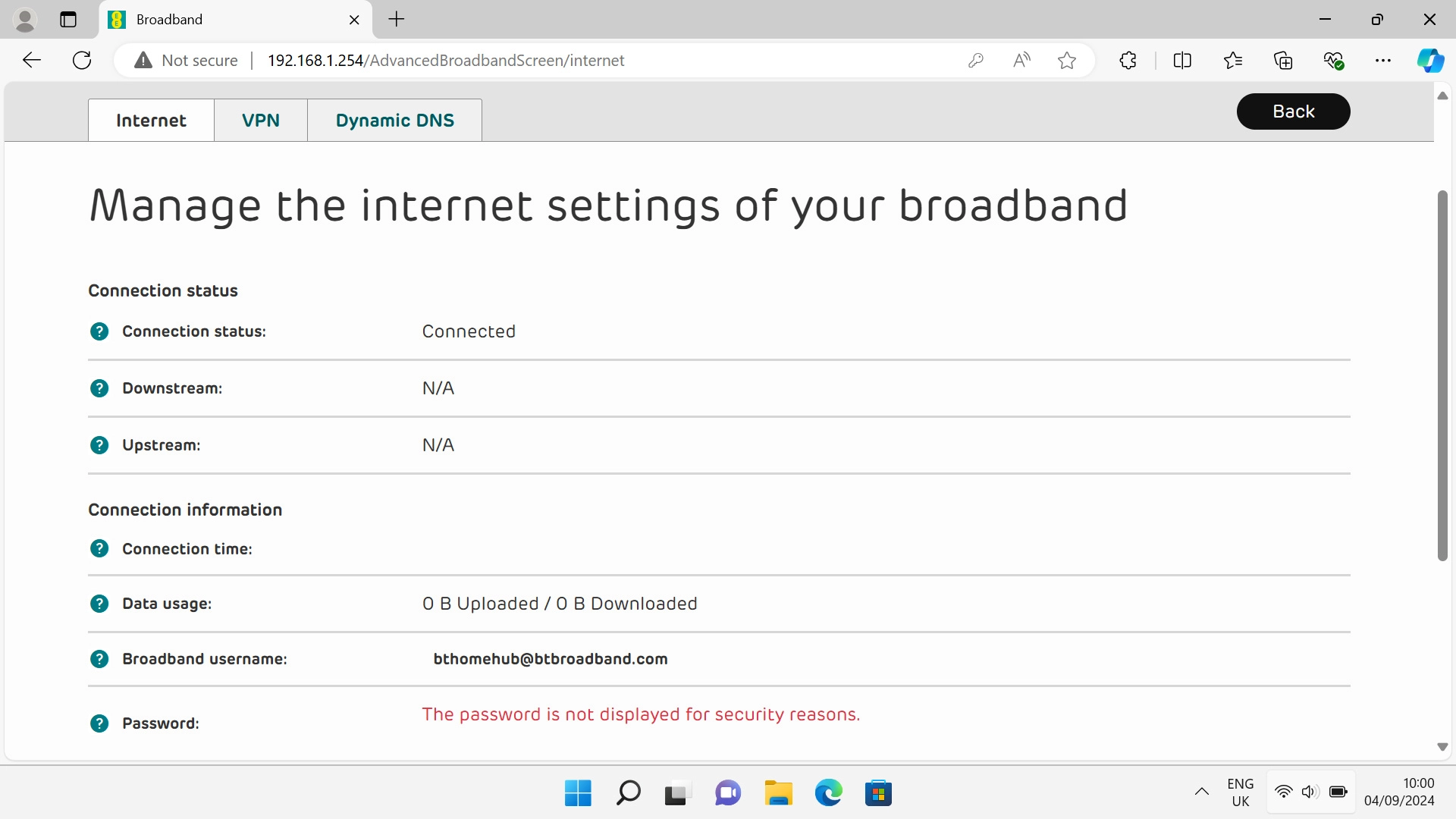This screenshot has height=819, width=1456.
Task: Check Browser essentials status
Action: pyautogui.click(x=1334, y=60)
